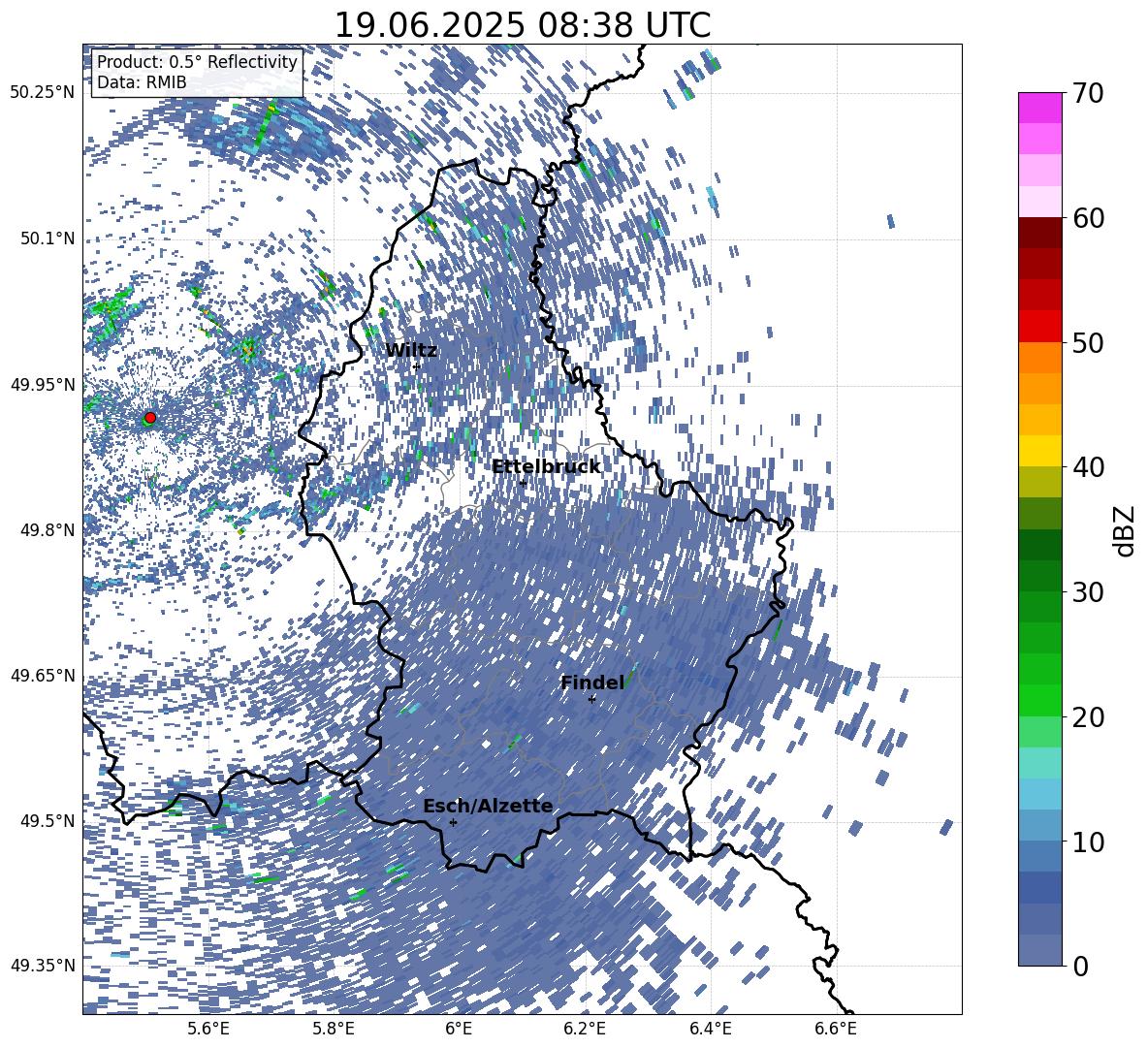Click the colorbar tick label 10

[x=1088, y=842]
